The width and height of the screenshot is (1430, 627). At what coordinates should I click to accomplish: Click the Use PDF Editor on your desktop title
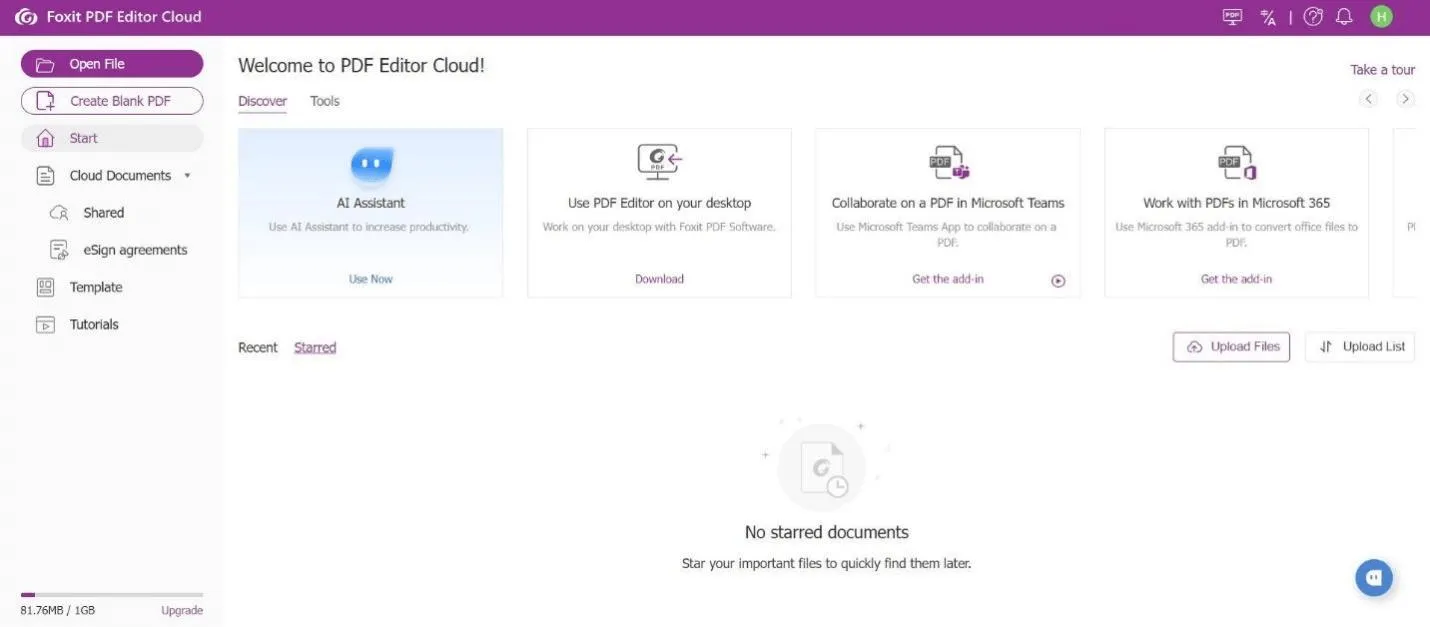tap(659, 203)
